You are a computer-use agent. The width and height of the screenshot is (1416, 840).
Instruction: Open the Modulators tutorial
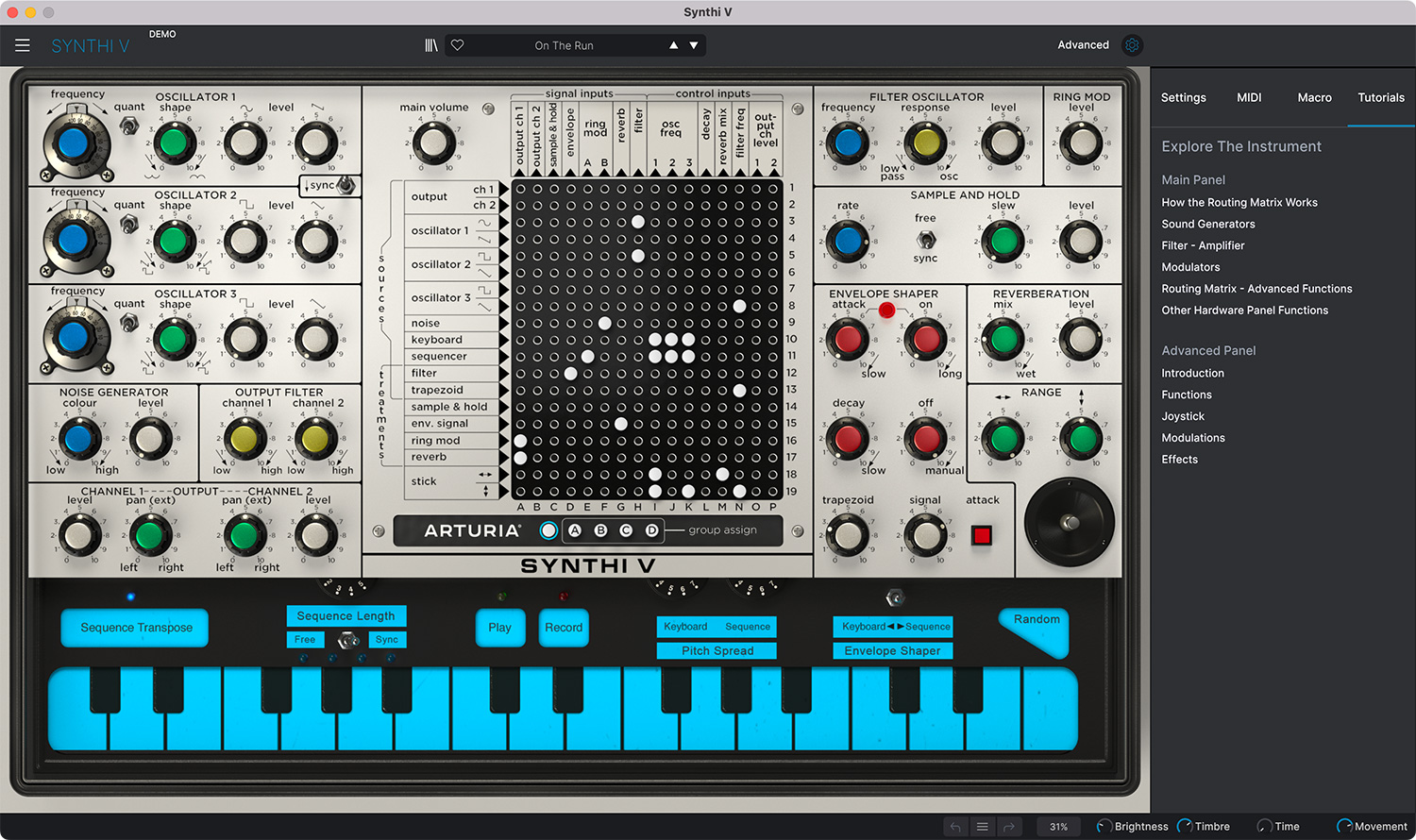tap(1190, 267)
